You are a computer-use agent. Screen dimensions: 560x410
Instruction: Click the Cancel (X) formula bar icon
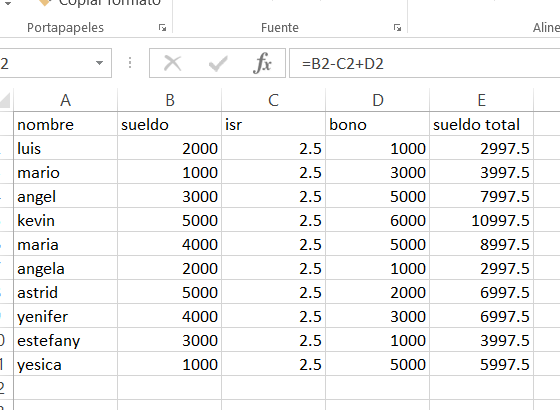point(172,64)
